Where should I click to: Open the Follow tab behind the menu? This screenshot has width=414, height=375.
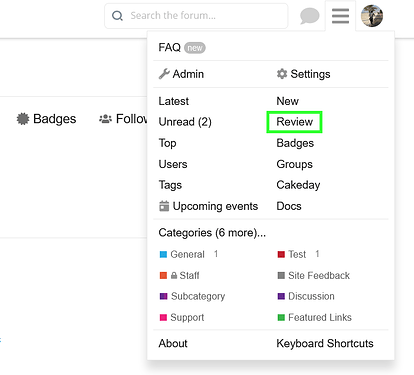click(x=123, y=119)
